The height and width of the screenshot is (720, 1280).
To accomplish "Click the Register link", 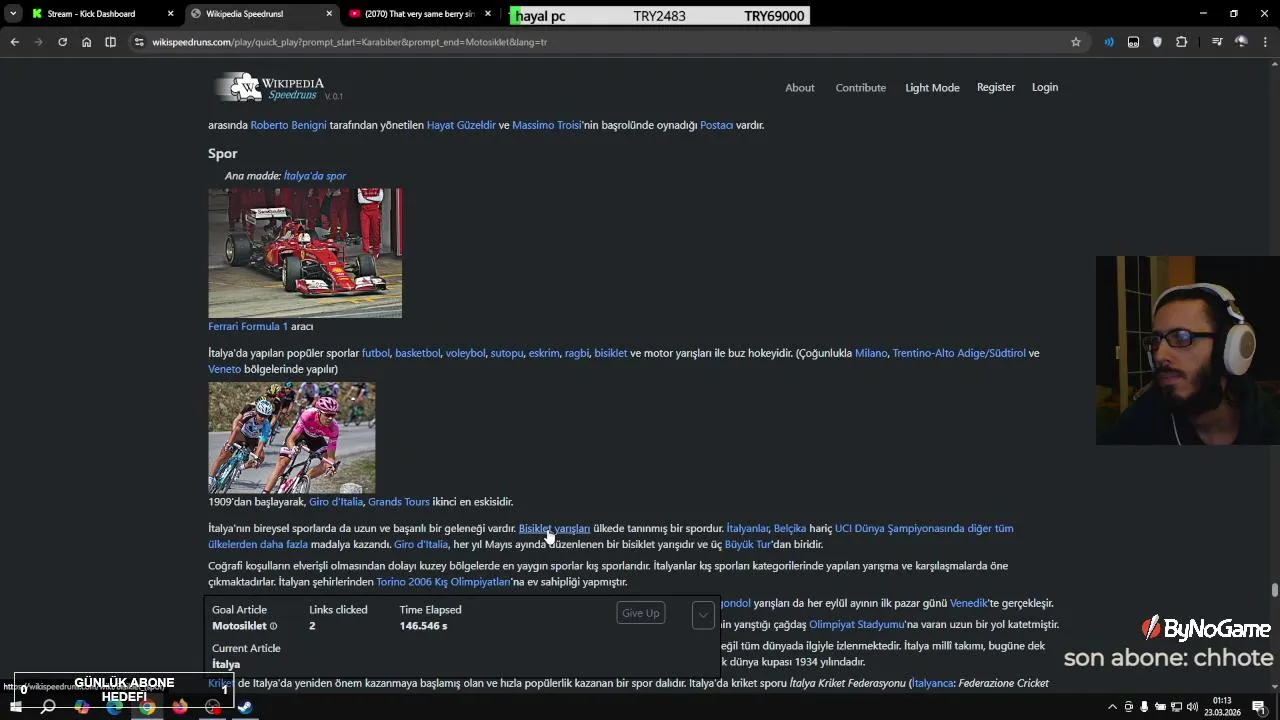I will (996, 87).
